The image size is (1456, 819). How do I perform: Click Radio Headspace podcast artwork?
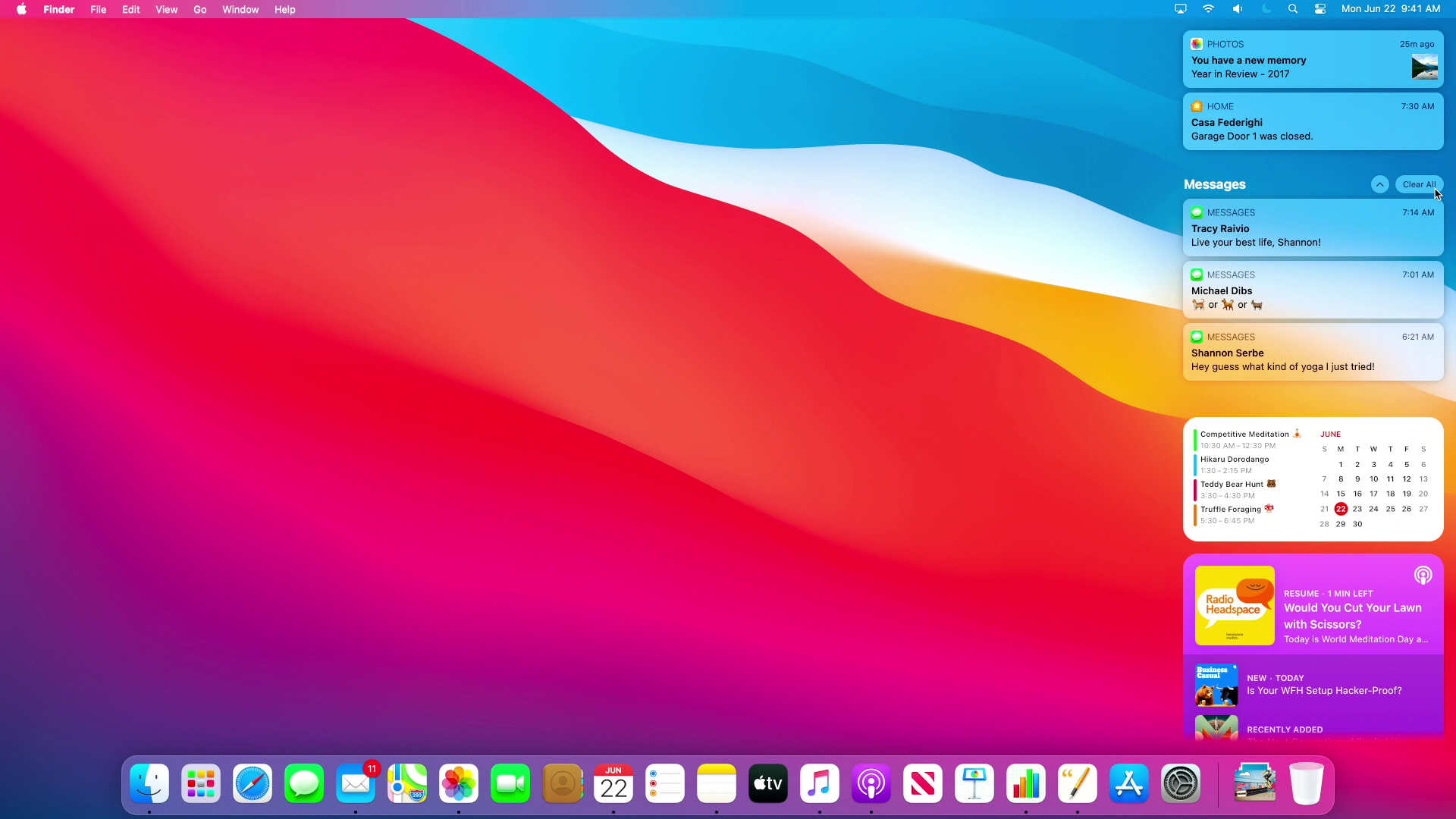click(1235, 605)
